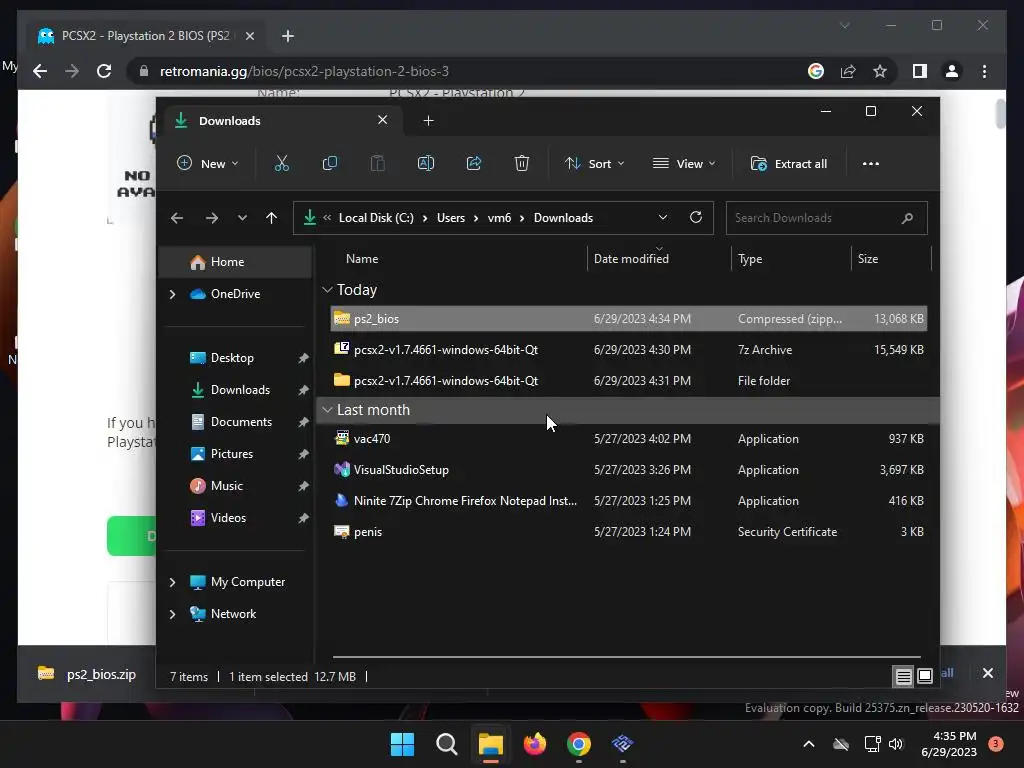This screenshot has height=768, width=1024.
Task: Show hidden system tray icons
Action: click(808, 744)
